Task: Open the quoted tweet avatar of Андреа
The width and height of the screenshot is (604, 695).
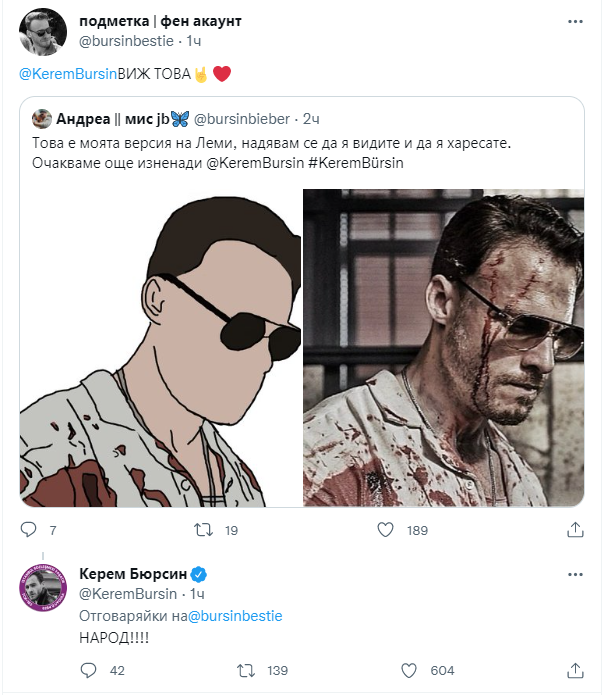Action: [x=42, y=118]
